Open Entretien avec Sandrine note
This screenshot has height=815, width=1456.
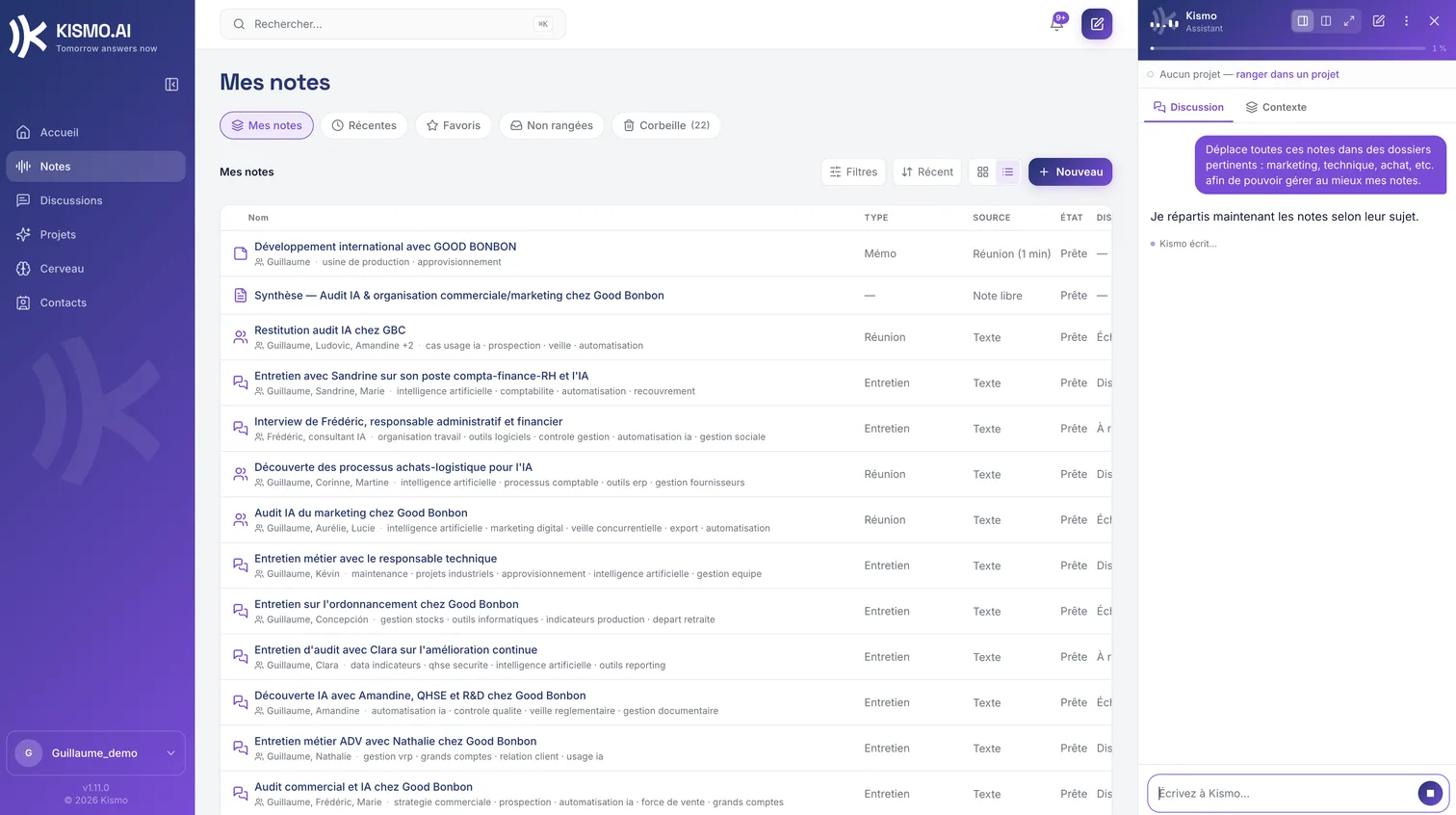click(x=422, y=376)
